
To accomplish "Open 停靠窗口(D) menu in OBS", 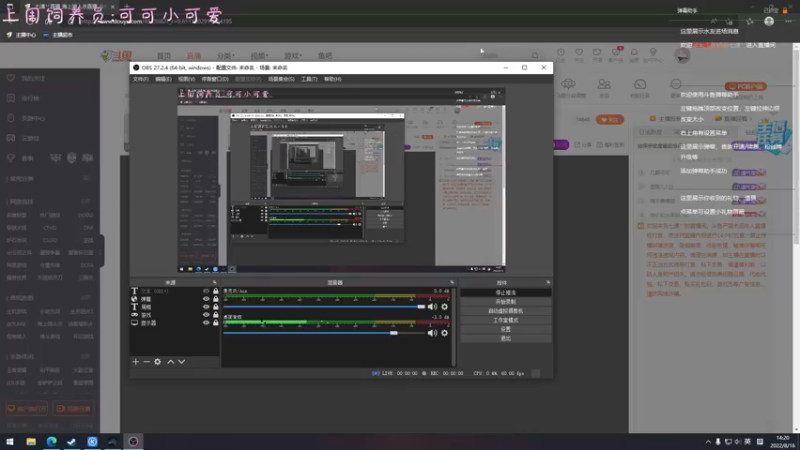I will click(215, 79).
